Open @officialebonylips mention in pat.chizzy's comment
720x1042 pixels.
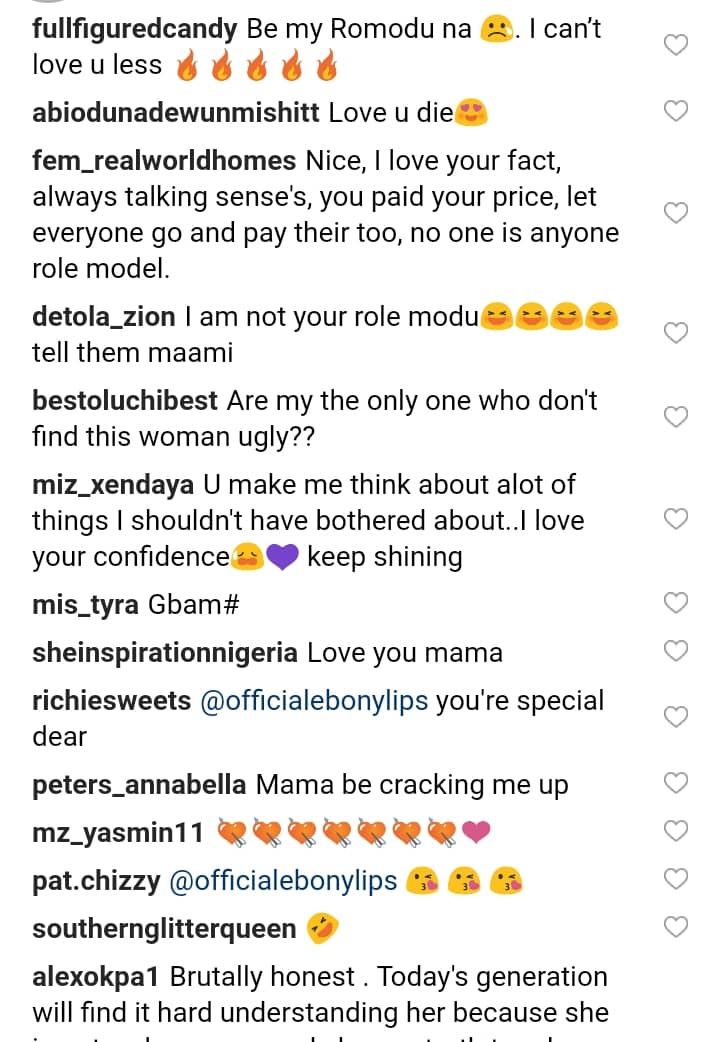click(x=284, y=881)
